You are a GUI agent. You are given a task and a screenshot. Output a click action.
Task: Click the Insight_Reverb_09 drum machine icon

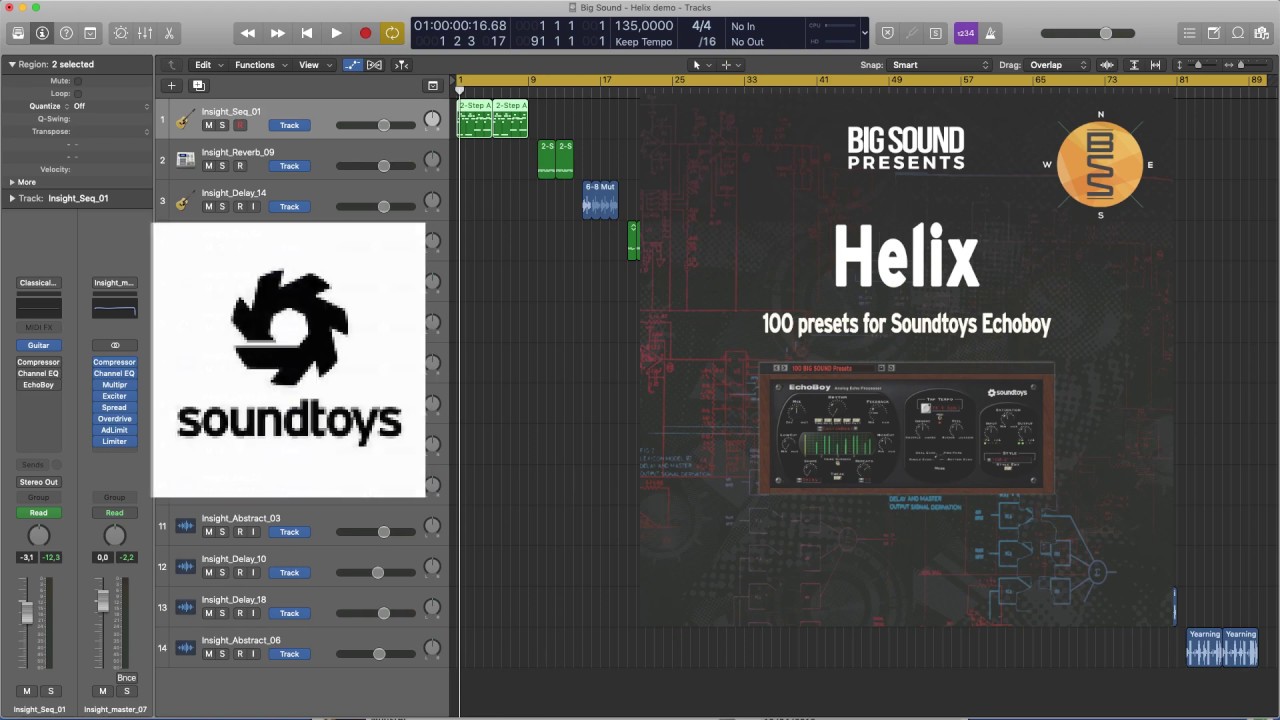pyautogui.click(x=185, y=160)
